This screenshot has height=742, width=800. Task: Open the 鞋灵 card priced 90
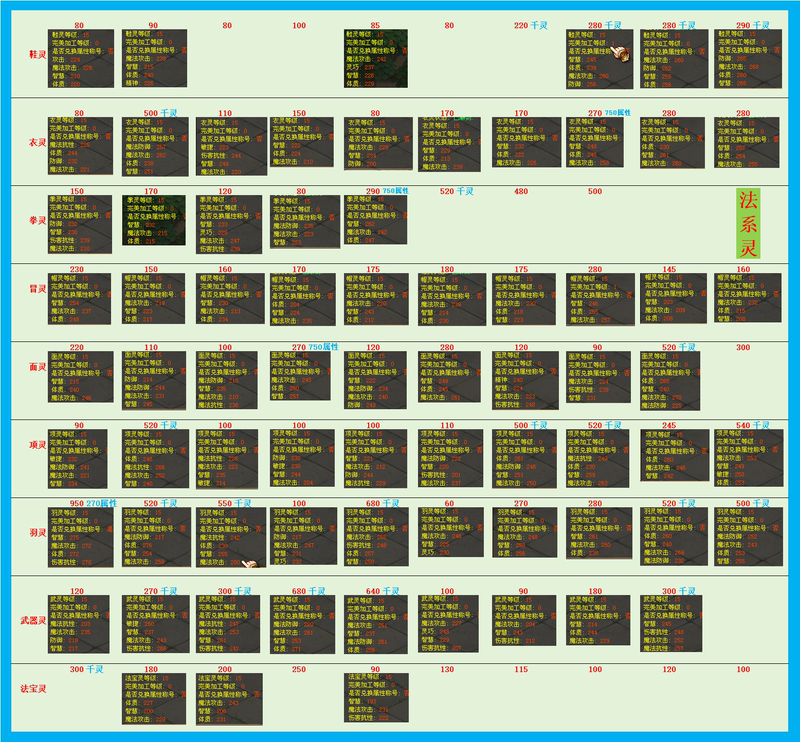[x=154, y=58]
